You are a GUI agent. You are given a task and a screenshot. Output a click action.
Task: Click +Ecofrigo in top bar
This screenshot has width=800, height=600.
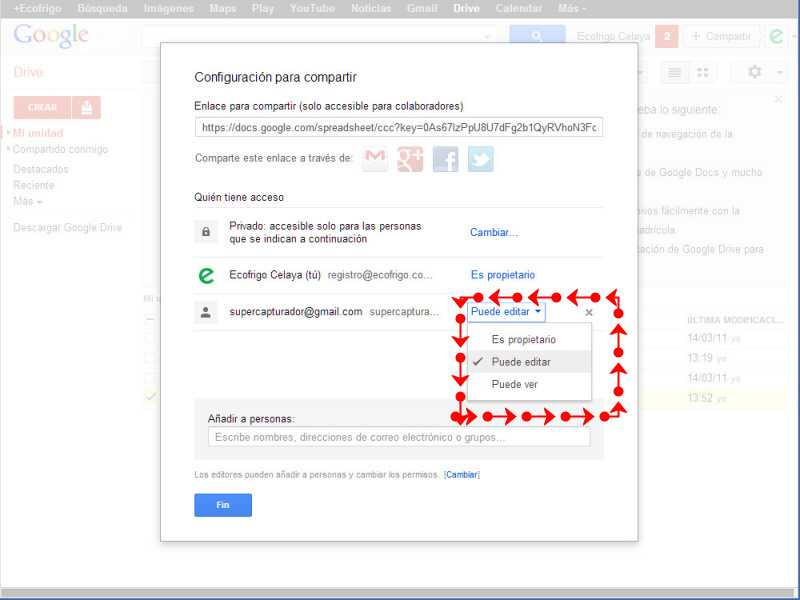pos(37,8)
